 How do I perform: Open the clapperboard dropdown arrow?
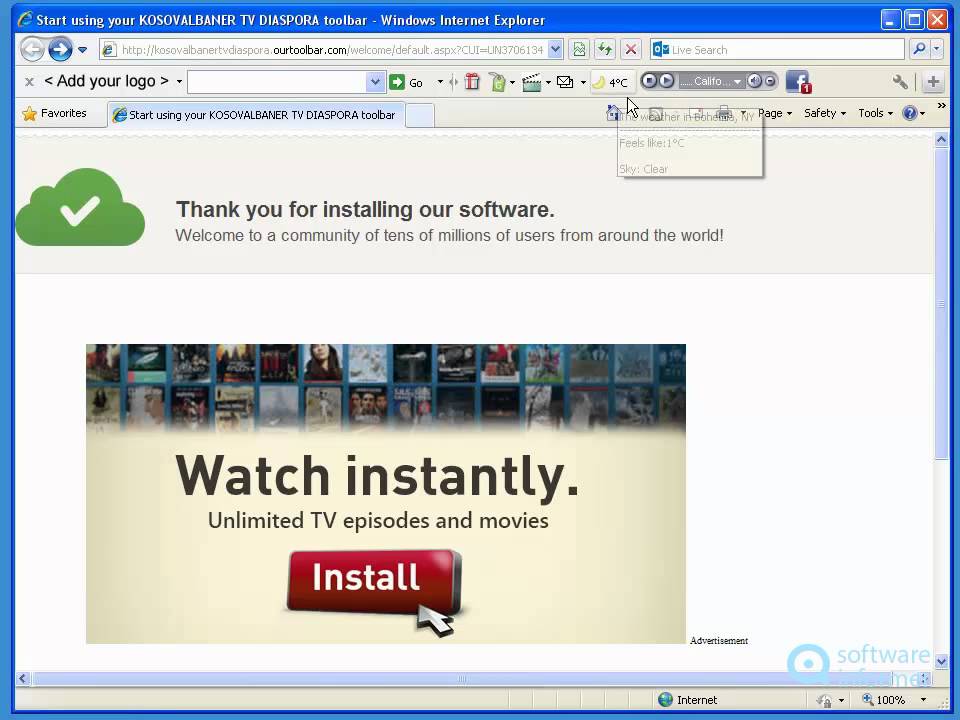tap(548, 82)
